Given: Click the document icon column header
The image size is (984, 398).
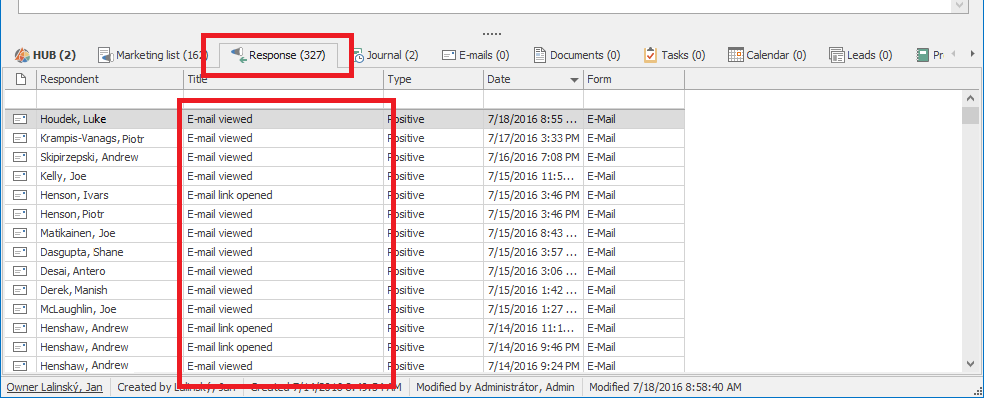Looking at the screenshot, I should pyautogui.click(x=21, y=79).
